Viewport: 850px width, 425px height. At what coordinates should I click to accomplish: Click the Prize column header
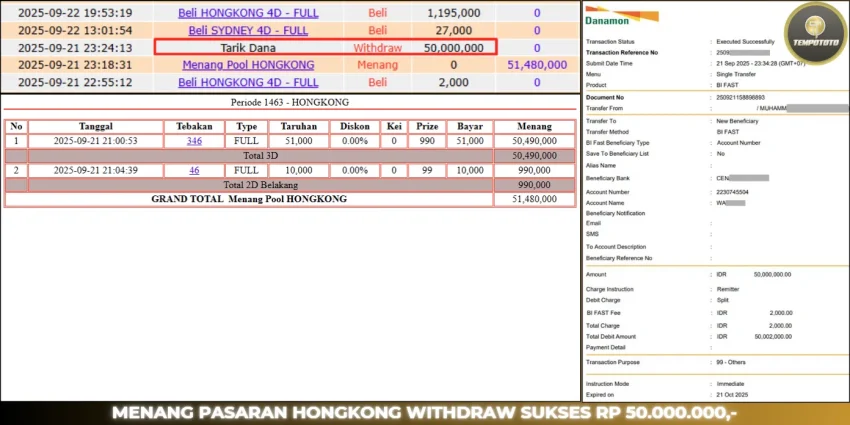pos(427,126)
